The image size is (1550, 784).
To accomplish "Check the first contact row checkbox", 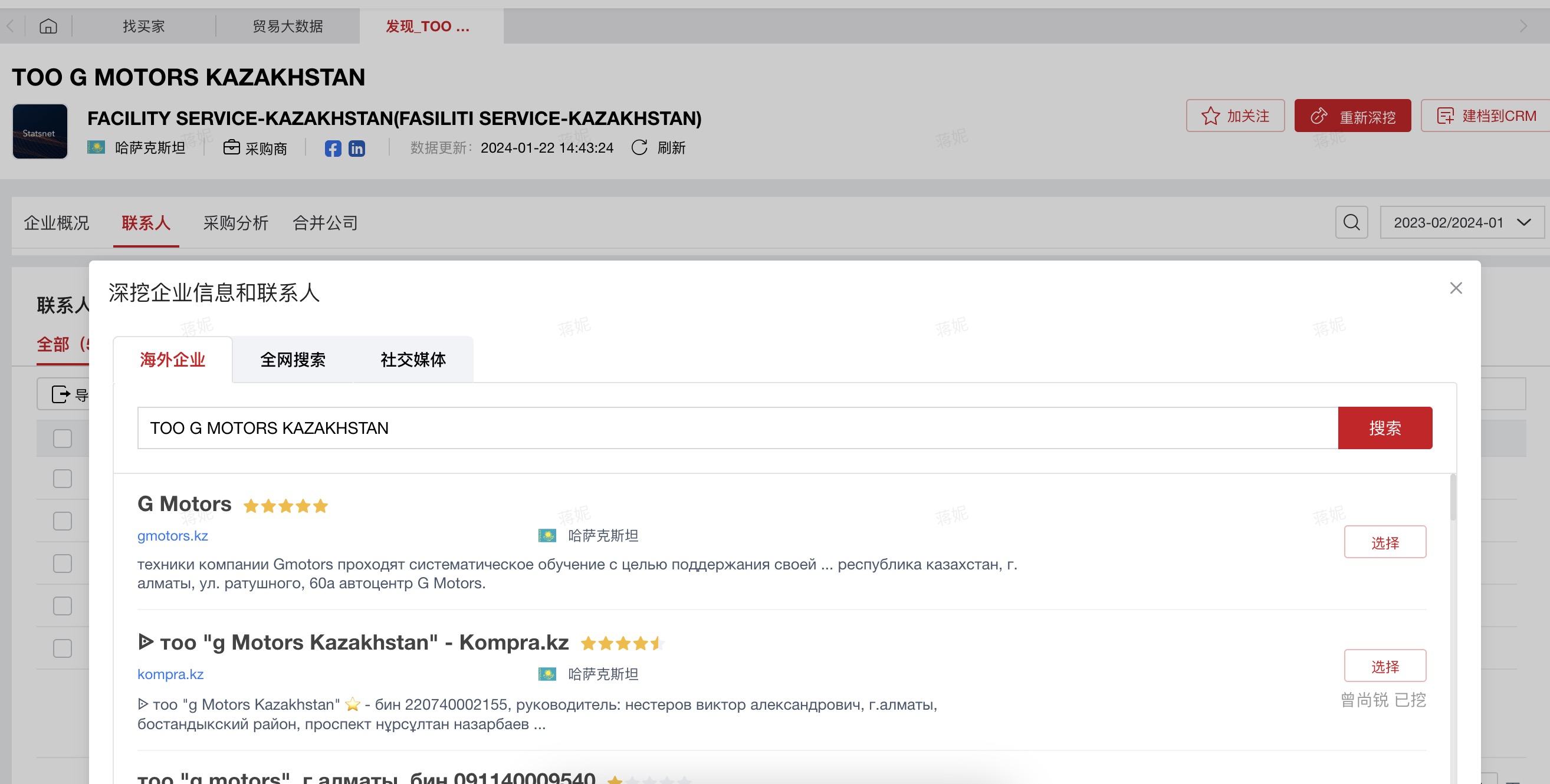I will pos(62,478).
